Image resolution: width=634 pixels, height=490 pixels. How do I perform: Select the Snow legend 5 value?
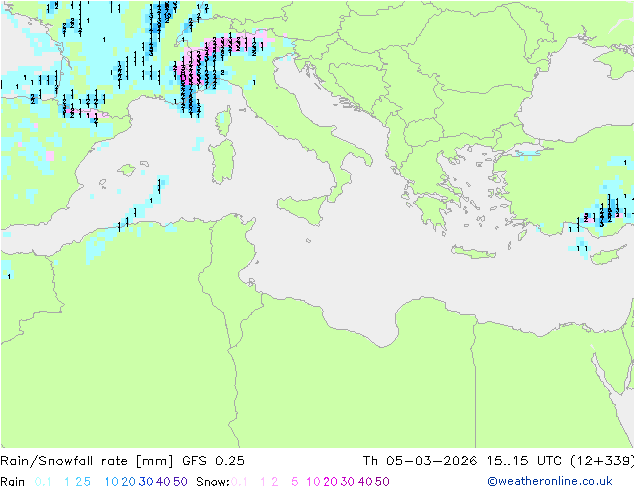click(x=295, y=482)
